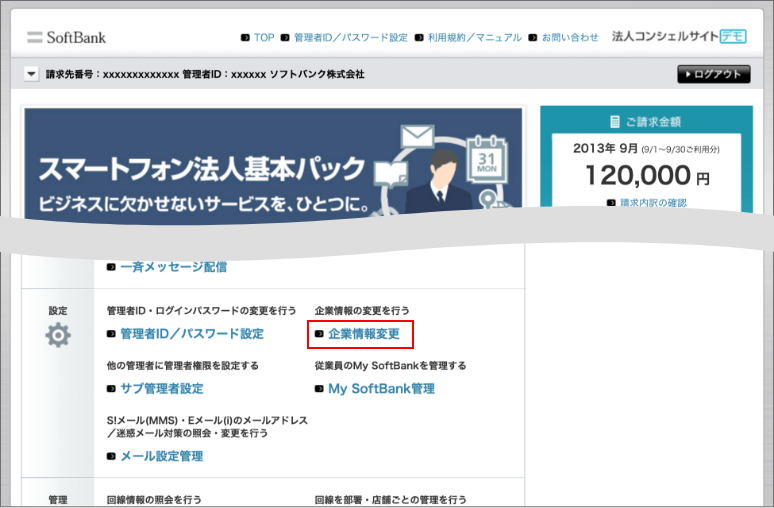Click the settings gear icon
Viewport: 774px width, 508px height.
pyautogui.click(x=58, y=335)
